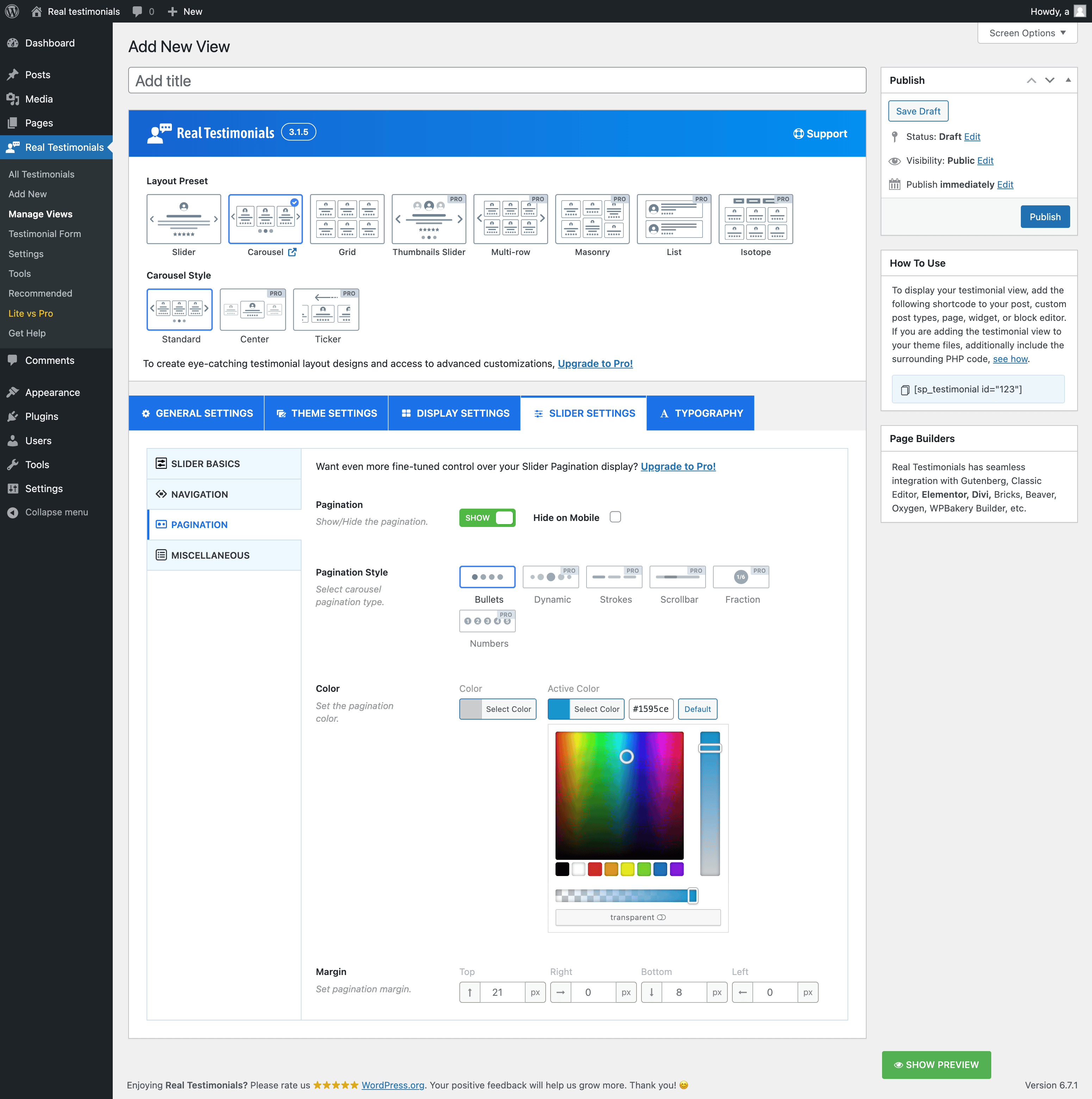The image size is (1092, 1099).
Task: Select Bullets pagination style
Action: tap(487, 577)
